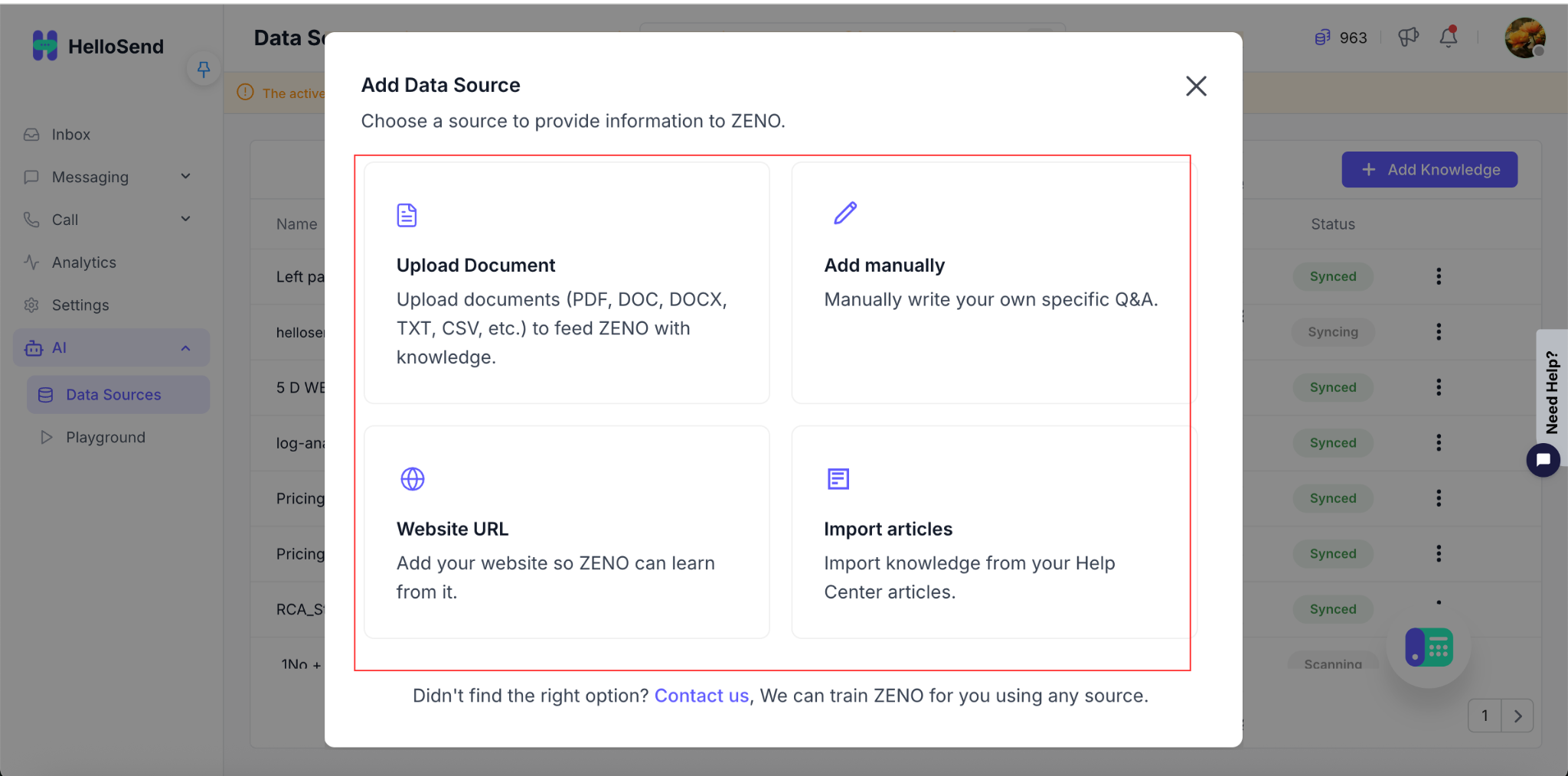The image size is (1568, 776).
Task: Select the Upload Document option card
Action: click(567, 282)
